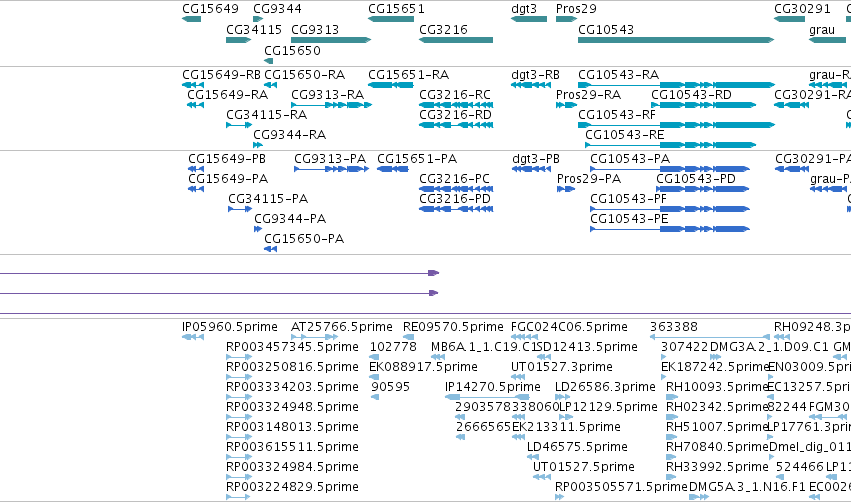Click protein CG10543-PD

click(703, 189)
